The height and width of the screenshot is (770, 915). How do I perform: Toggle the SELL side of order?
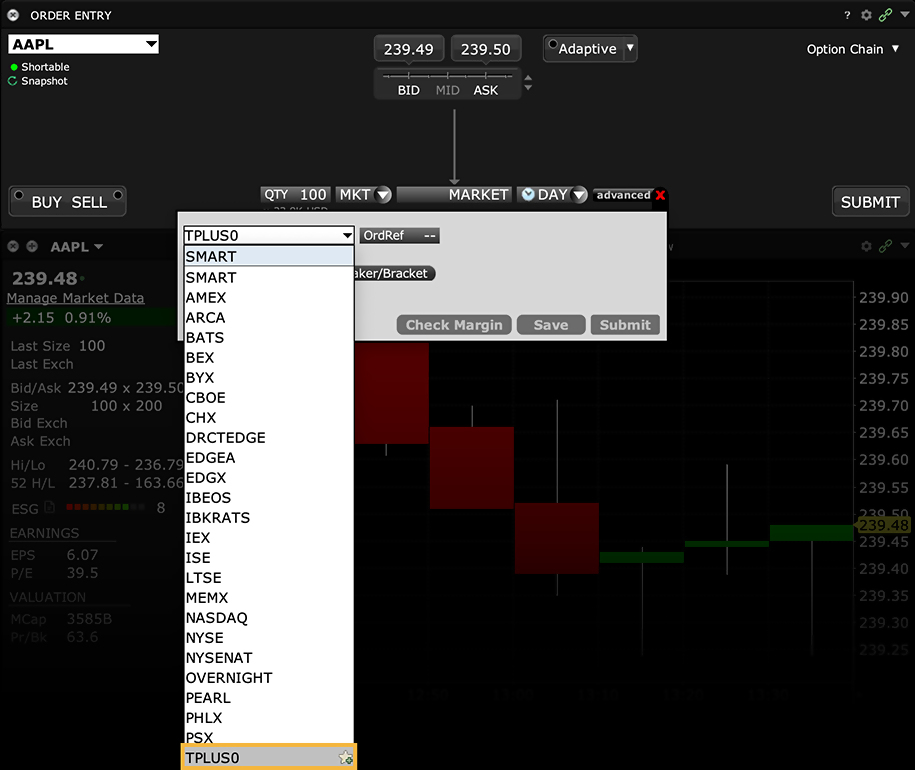click(x=89, y=202)
